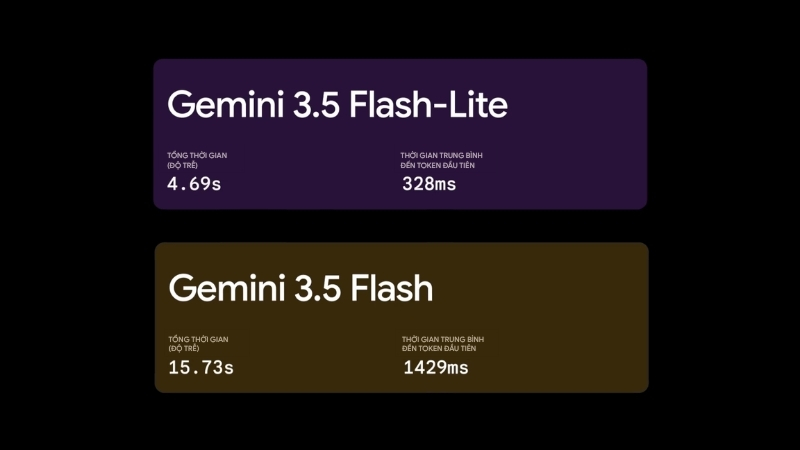Select the 15.73s latency value
Screen dimensions: 800x450
201,367
